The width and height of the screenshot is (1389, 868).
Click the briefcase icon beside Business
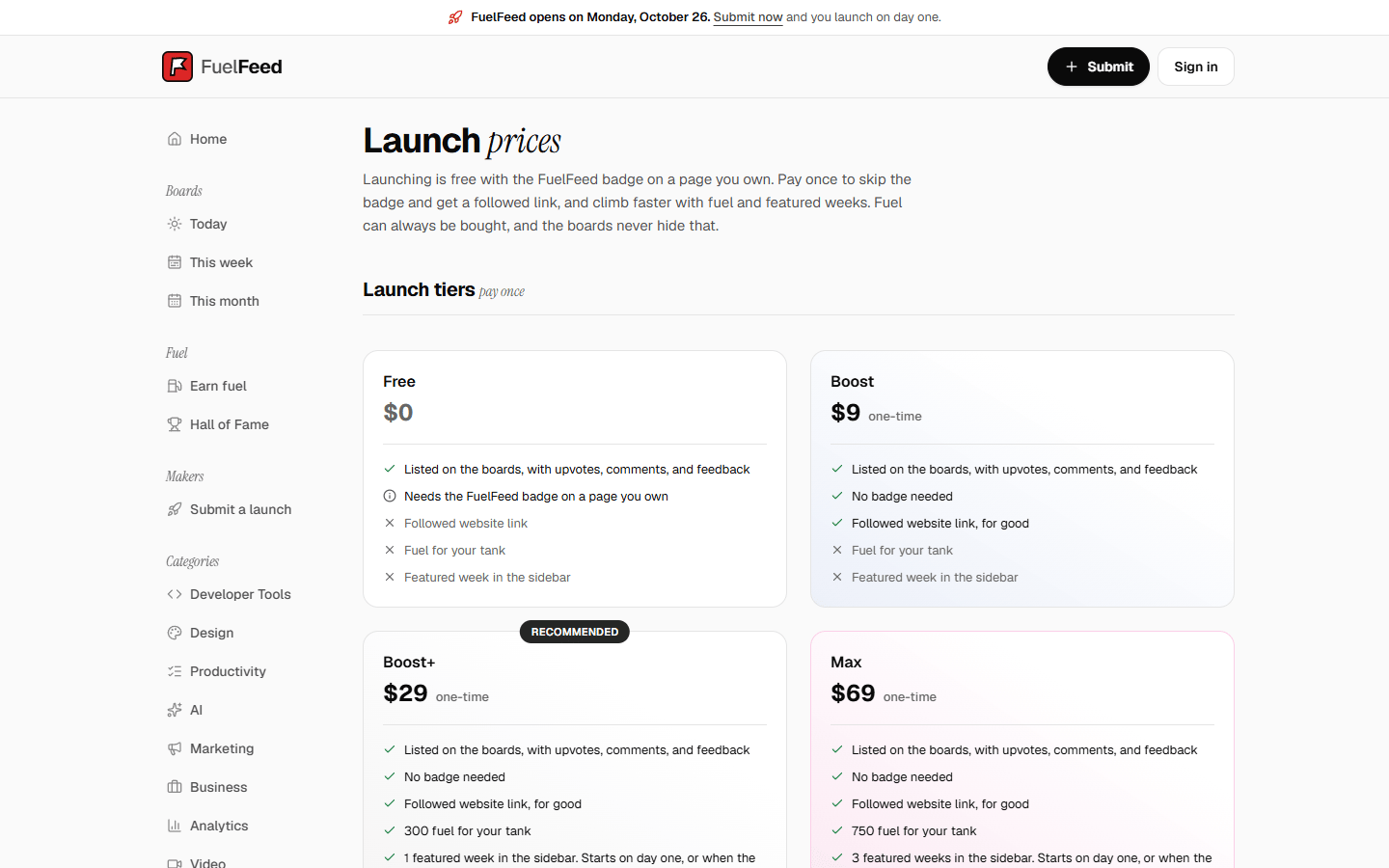pos(175,787)
